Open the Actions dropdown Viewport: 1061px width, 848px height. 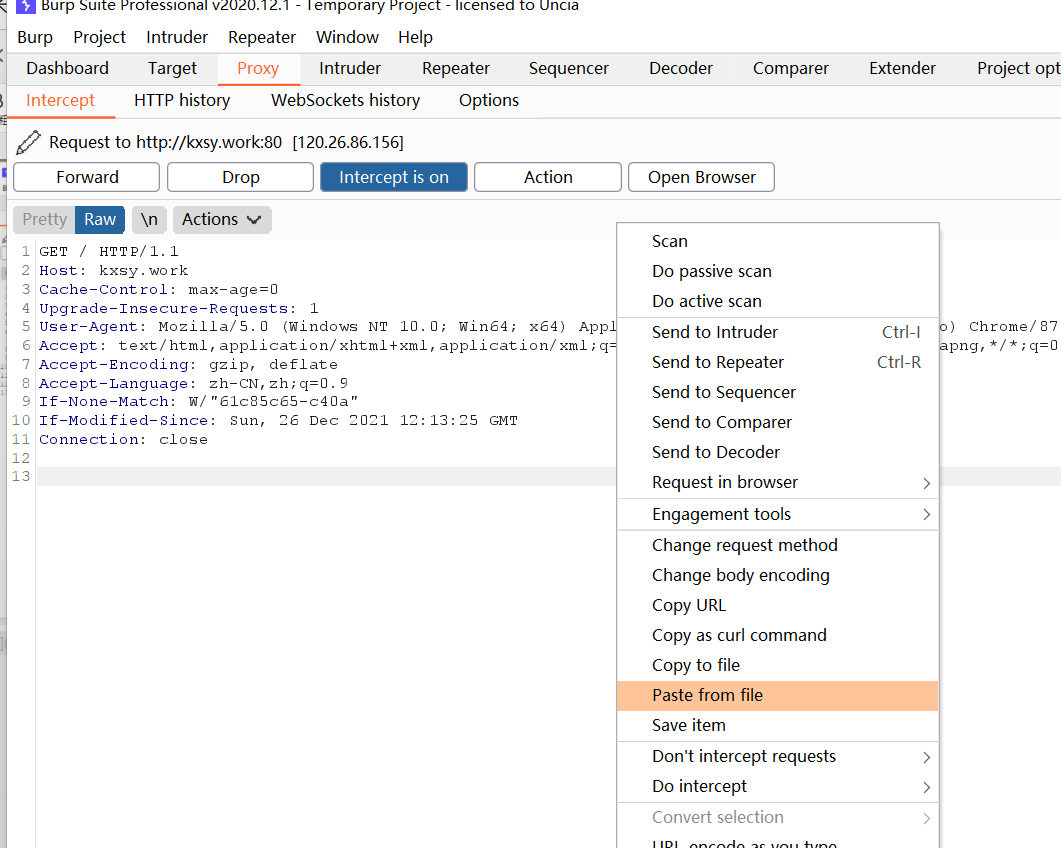pos(222,219)
